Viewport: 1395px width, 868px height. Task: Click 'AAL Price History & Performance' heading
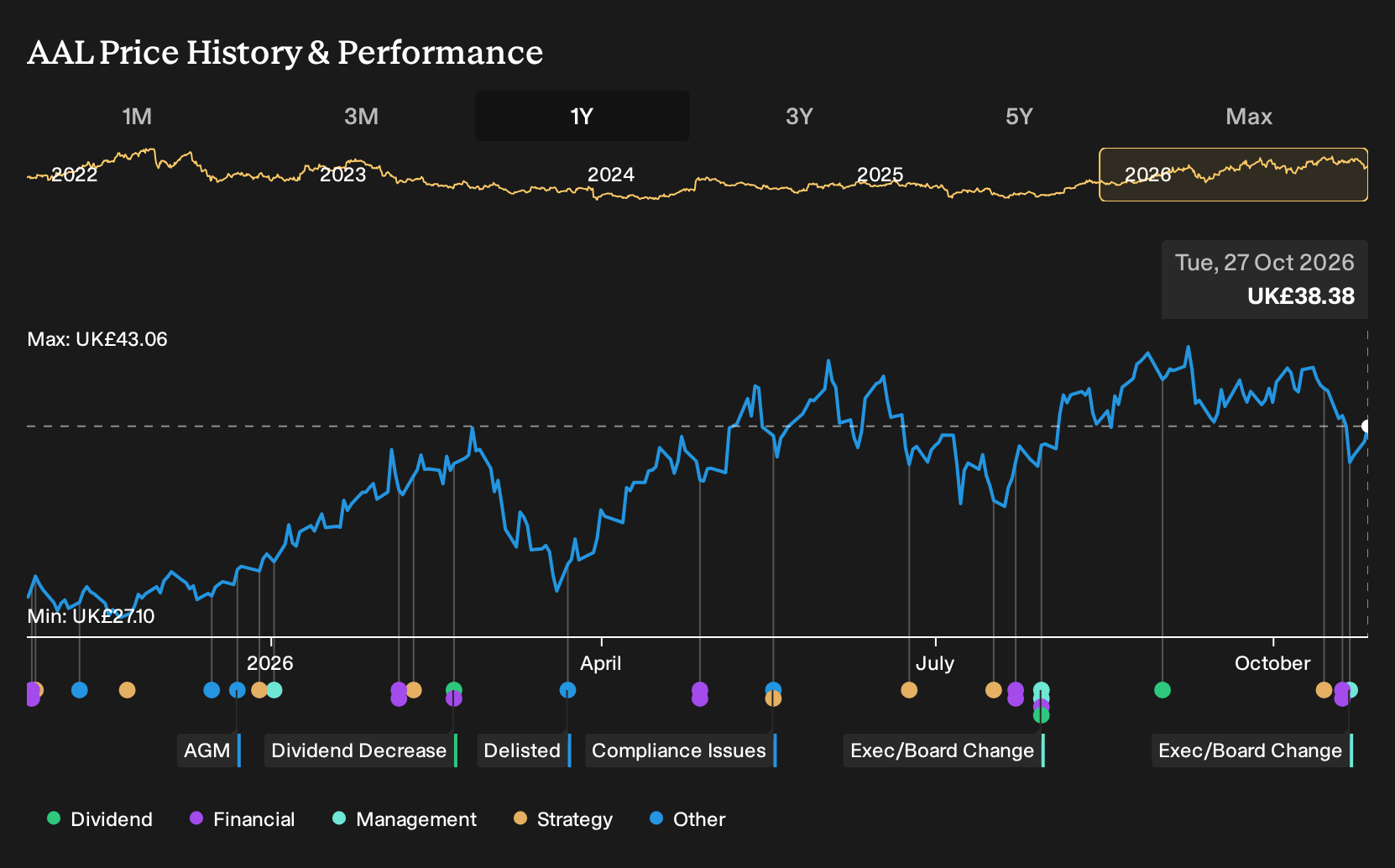click(285, 52)
